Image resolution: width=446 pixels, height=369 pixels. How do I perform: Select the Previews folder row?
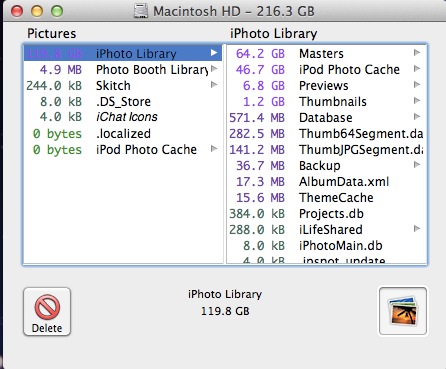click(x=326, y=85)
